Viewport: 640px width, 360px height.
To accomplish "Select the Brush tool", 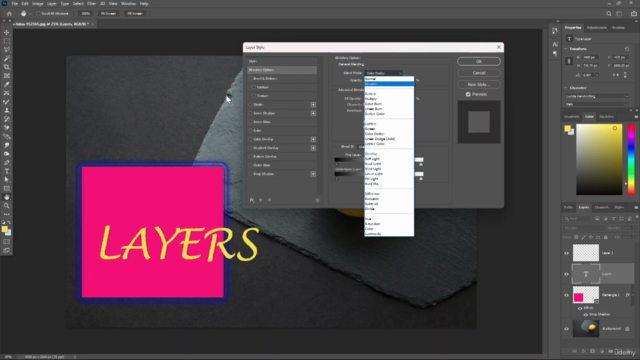I will (7, 102).
